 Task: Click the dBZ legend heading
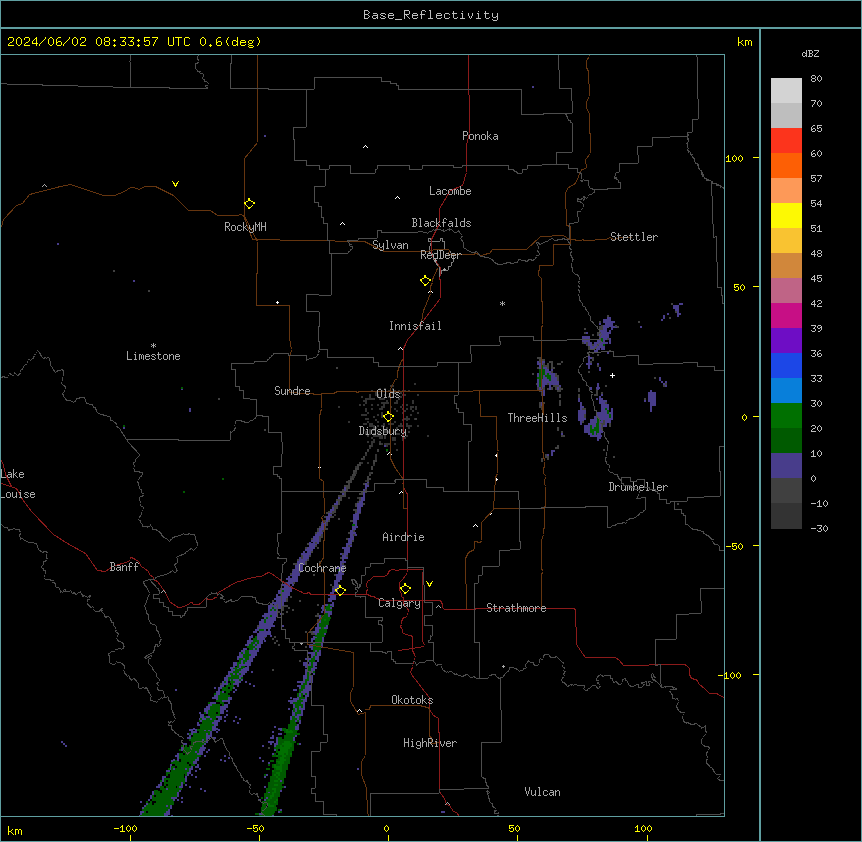pyautogui.click(x=810, y=54)
